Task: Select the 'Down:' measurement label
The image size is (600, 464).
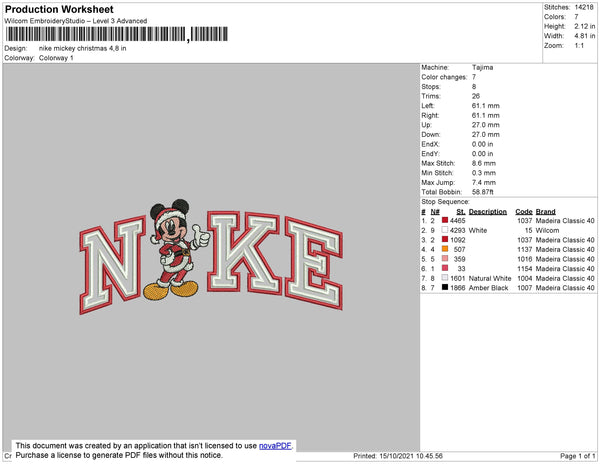Action: click(431, 134)
